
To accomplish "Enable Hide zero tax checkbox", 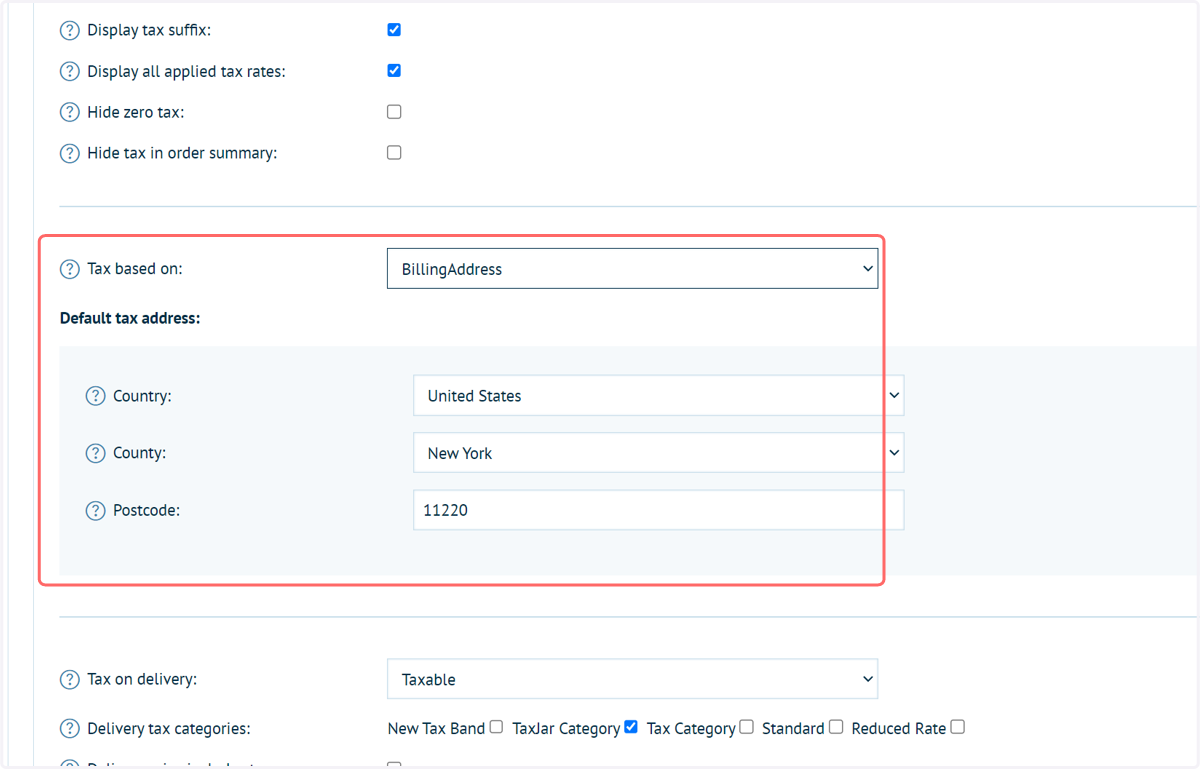I will [394, 112].
